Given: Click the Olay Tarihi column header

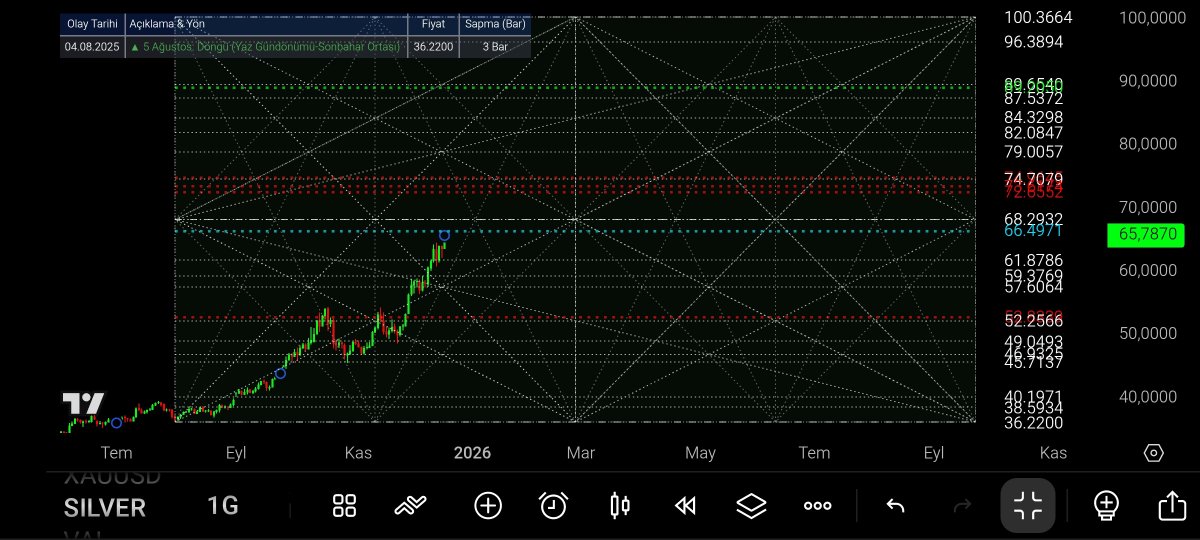Looking at the screenshot, I should [92, 23].
